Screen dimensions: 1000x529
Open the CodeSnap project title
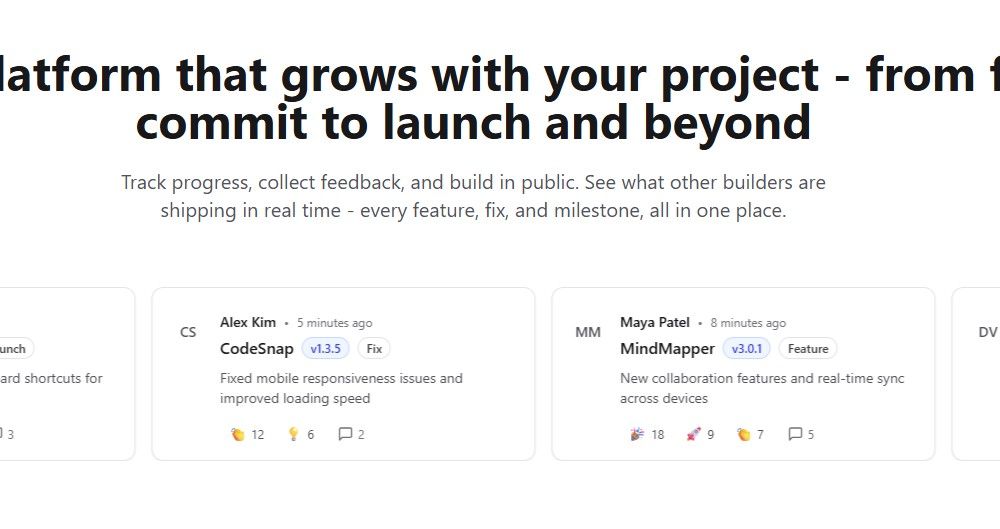tap(257, 349)
